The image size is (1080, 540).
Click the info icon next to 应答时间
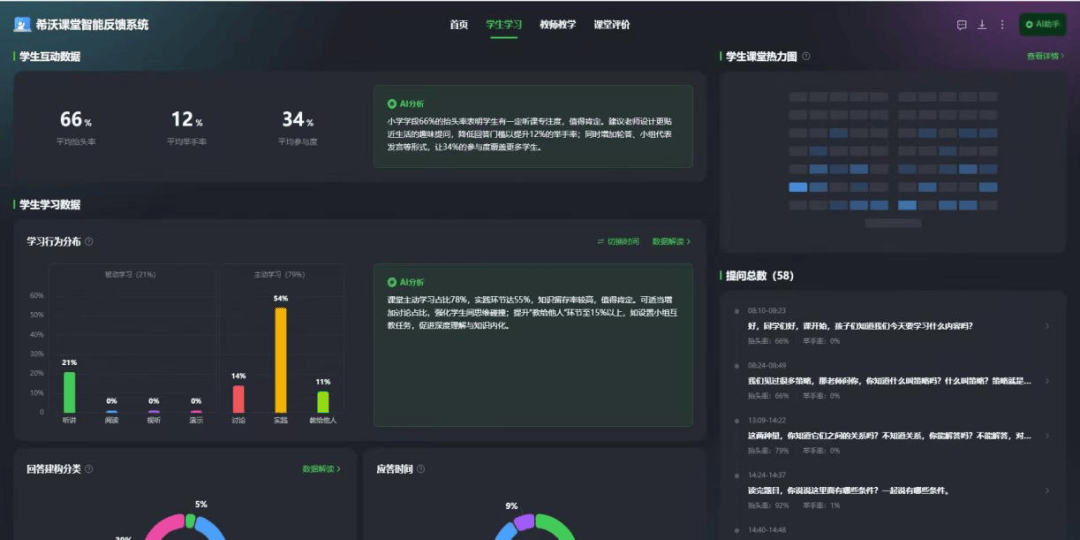pyautogui.click(x=421, y=469)
